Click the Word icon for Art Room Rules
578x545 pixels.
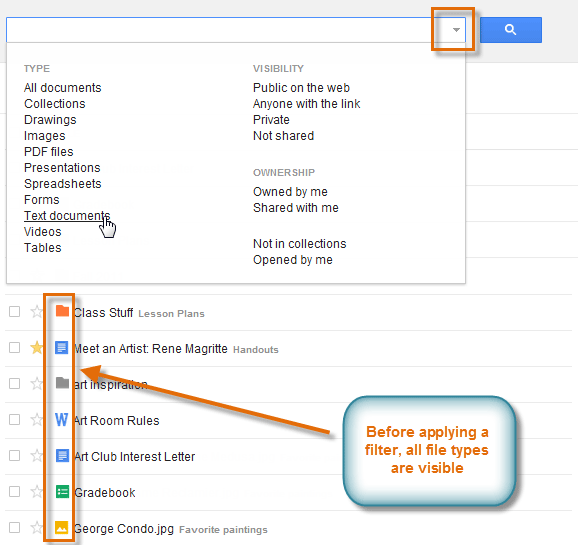[x=62, y=420]
